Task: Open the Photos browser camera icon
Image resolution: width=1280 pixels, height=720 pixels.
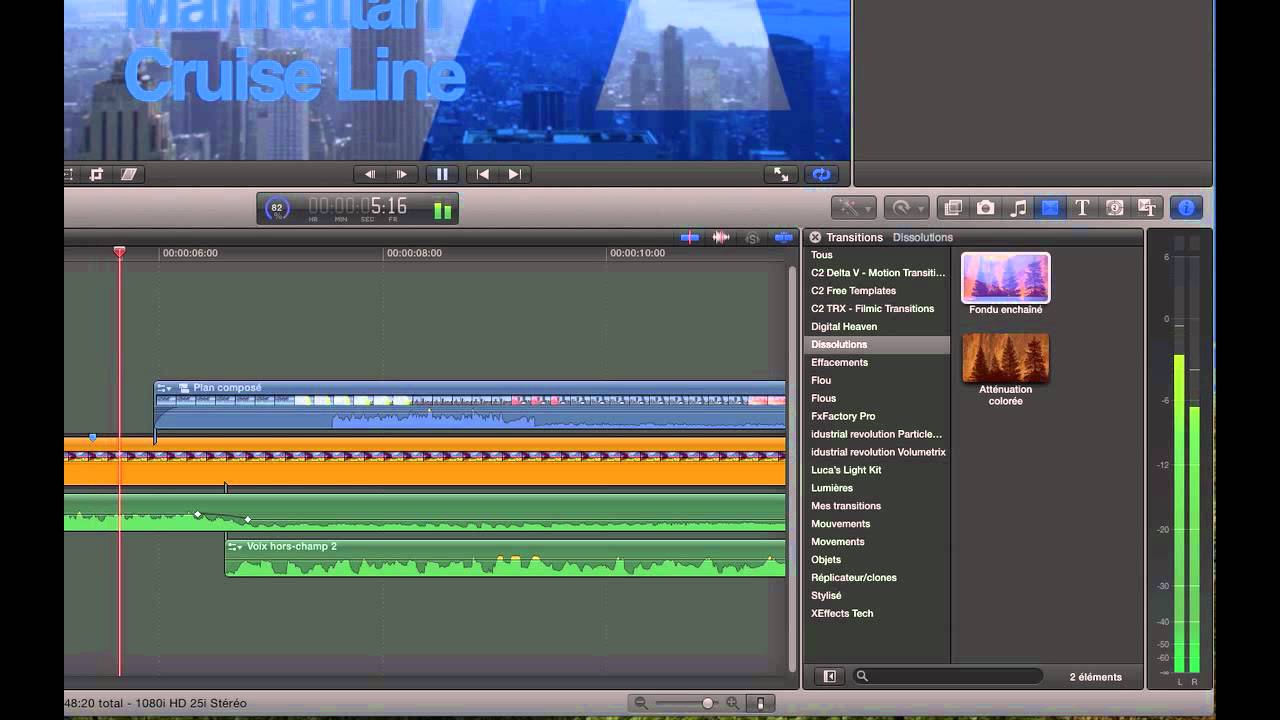Action: (985, 208)
